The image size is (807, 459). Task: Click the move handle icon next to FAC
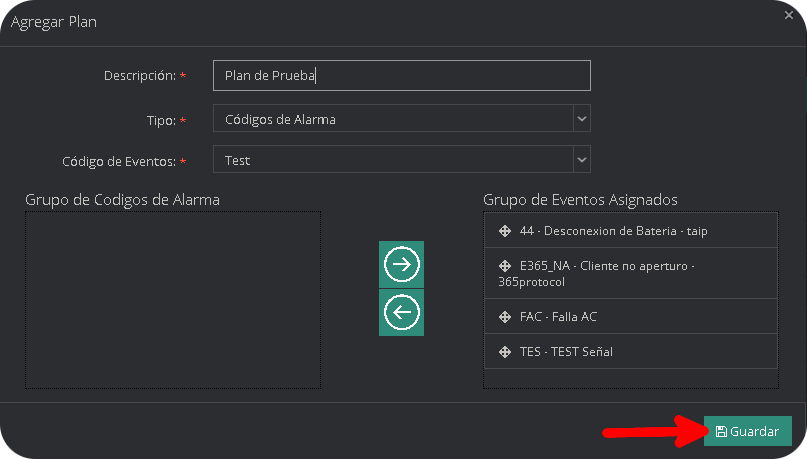[x=504, y=317]
